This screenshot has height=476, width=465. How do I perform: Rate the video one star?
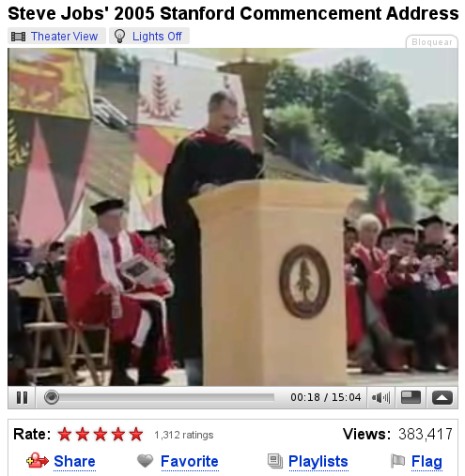(65, 434)
